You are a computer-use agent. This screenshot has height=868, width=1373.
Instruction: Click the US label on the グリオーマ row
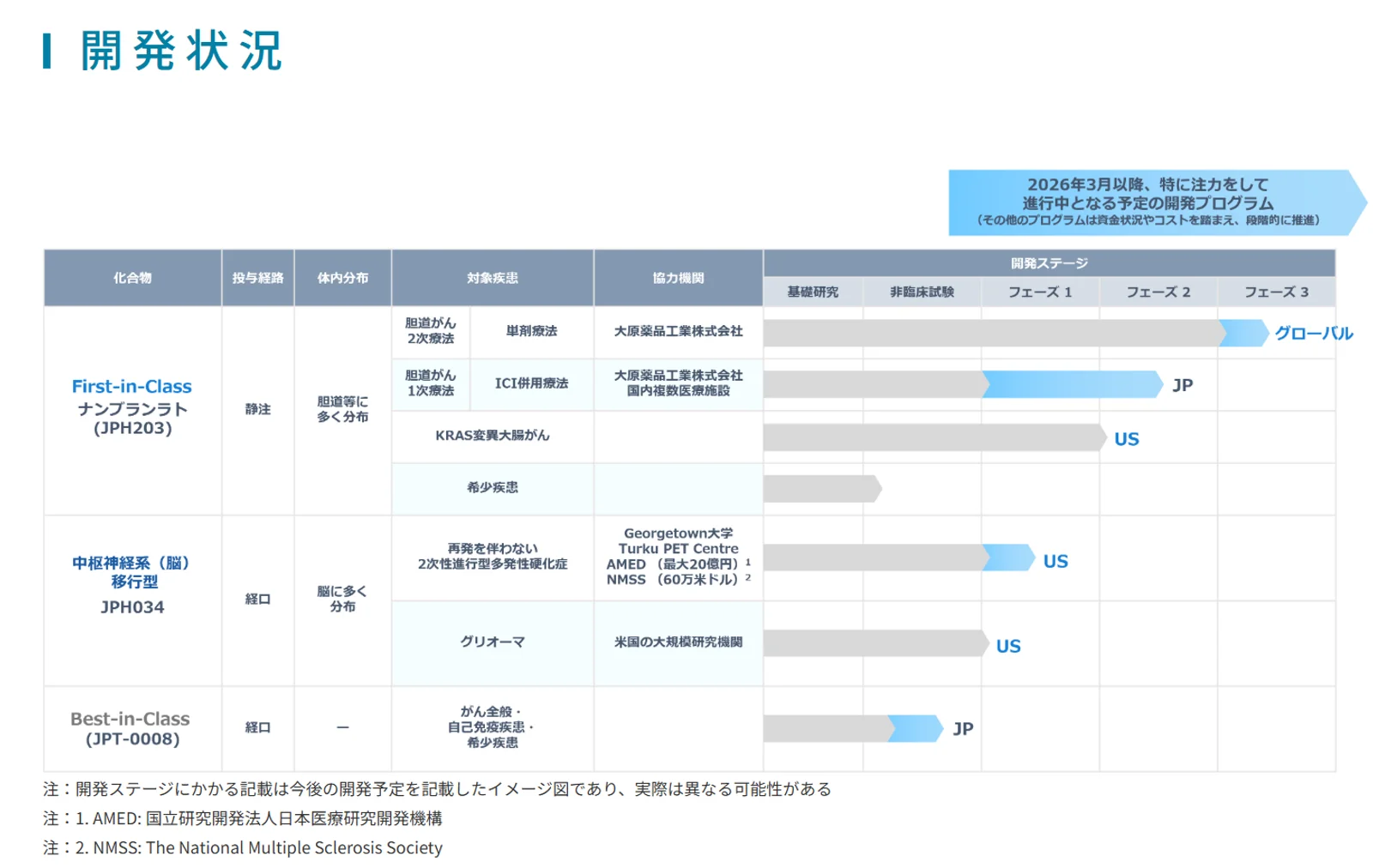pyautogui.click(x=1008, y=647)
